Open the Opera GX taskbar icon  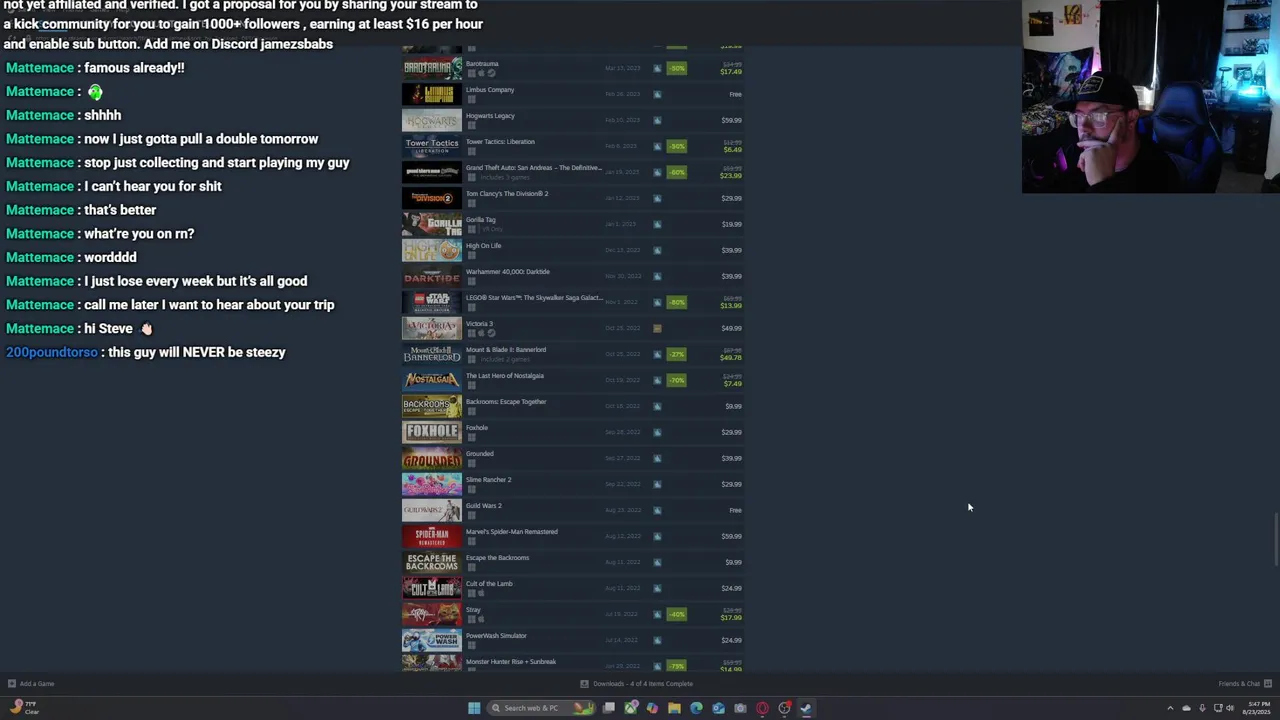[762, 708]
